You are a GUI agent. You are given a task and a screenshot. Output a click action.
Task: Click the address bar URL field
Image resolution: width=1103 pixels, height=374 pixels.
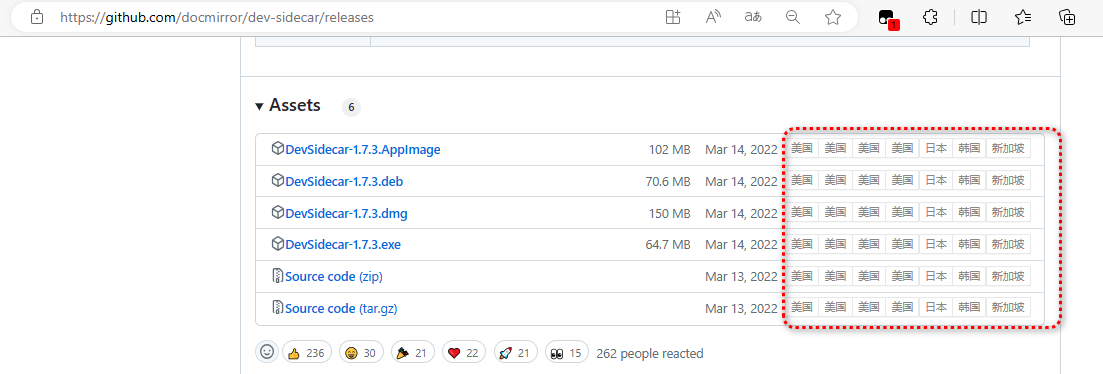pos(217,18)
